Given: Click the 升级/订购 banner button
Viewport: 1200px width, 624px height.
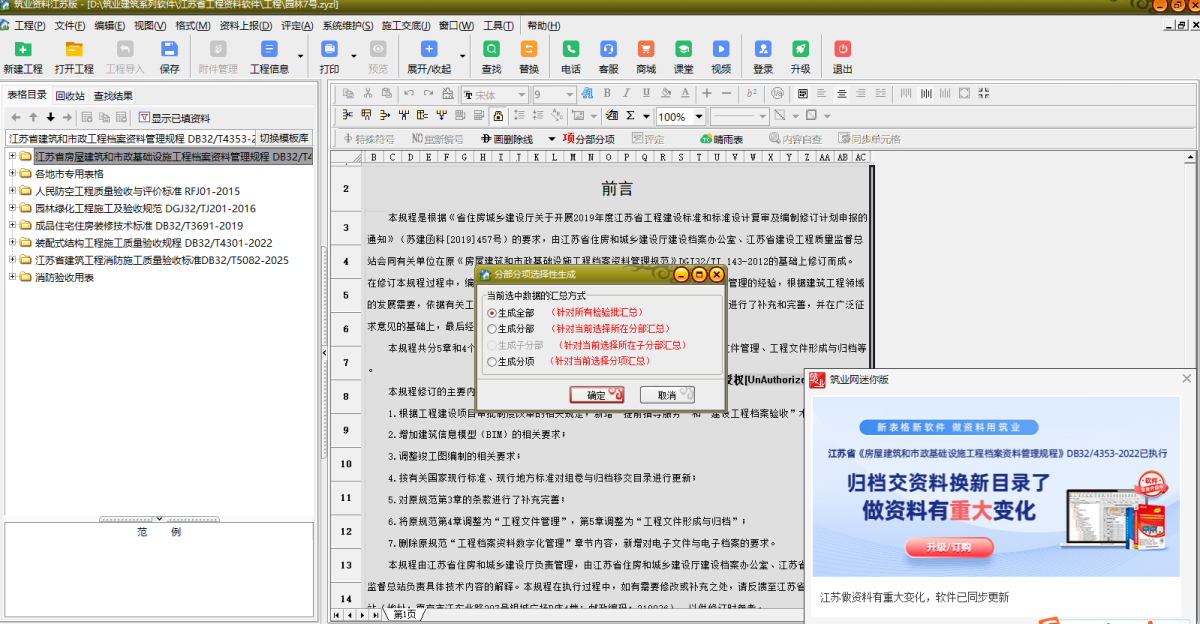Looking at the screenshot, I should tap(947, 547).
